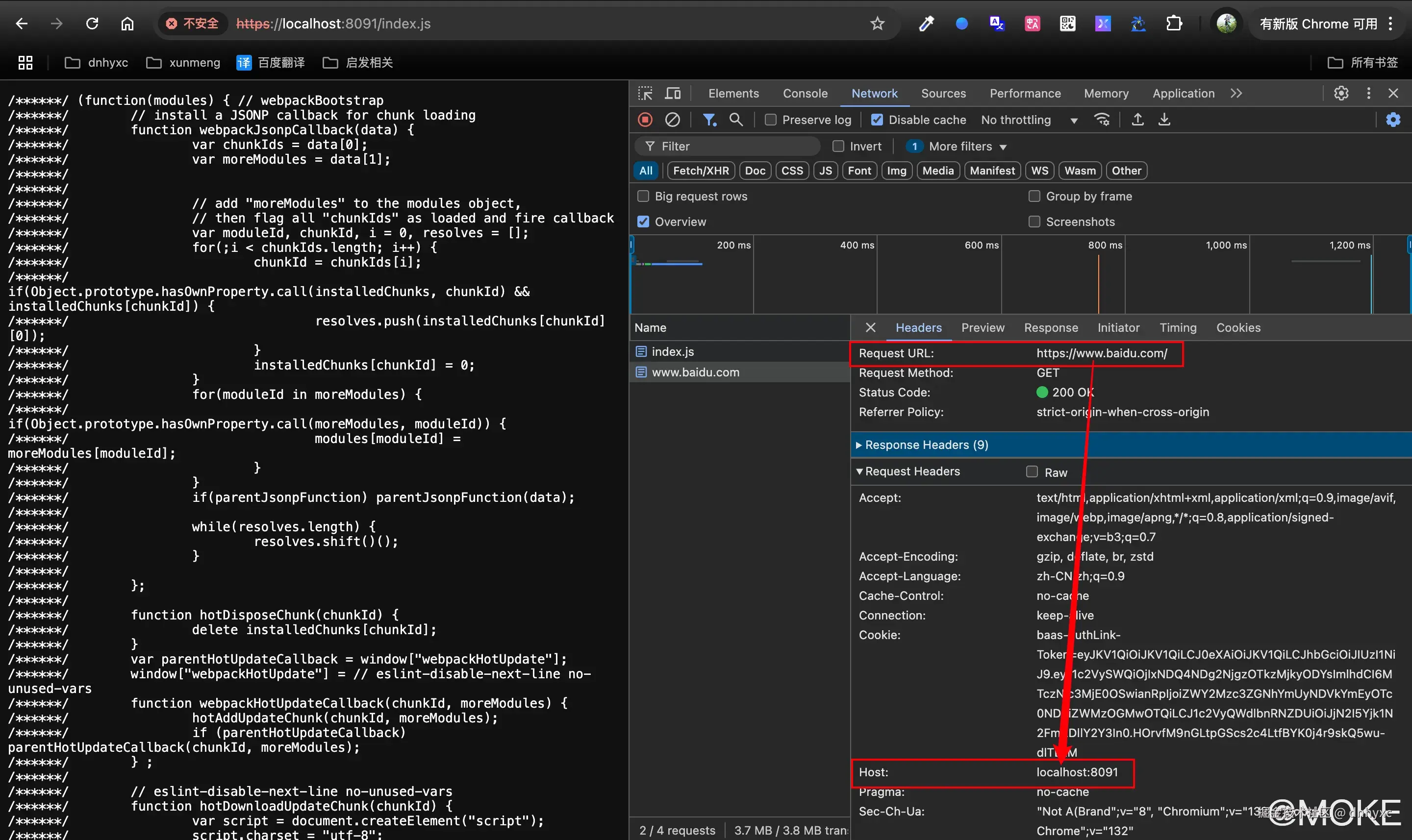
Task: Click the stop recording network log icon
Action: 645,120
